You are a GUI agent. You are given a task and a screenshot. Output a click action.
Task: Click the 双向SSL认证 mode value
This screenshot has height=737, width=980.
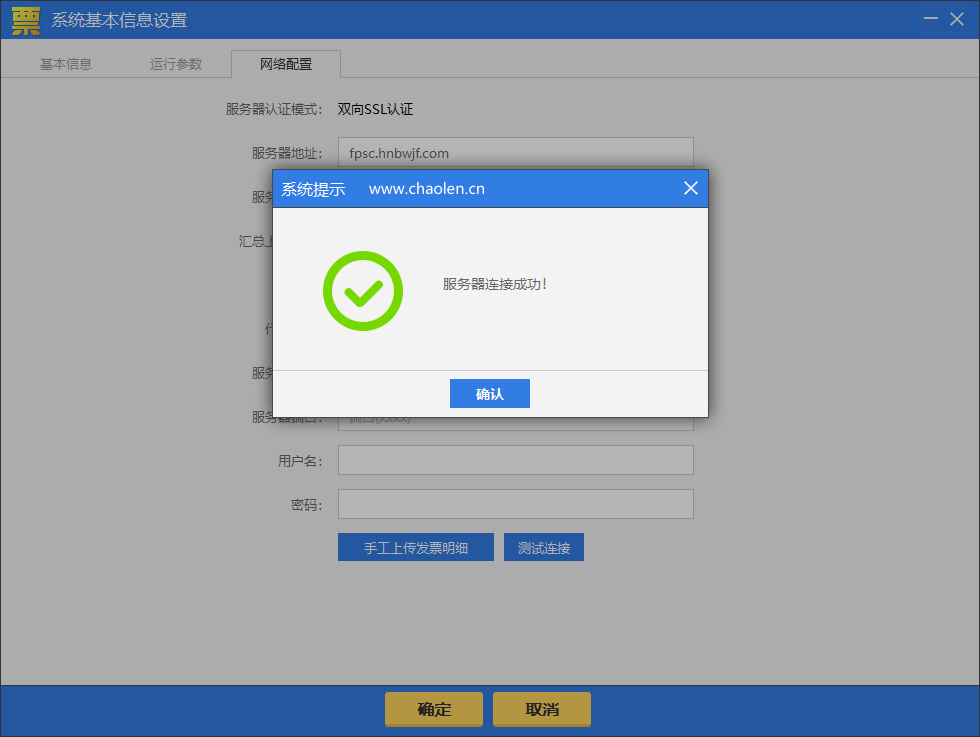click(376, 109)
